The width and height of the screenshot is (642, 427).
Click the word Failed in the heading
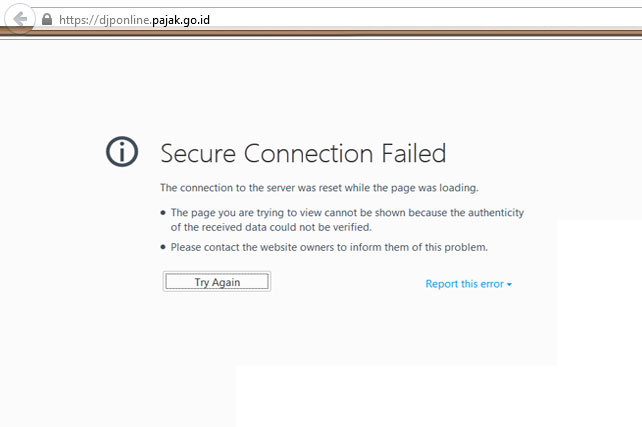[414, 153]
